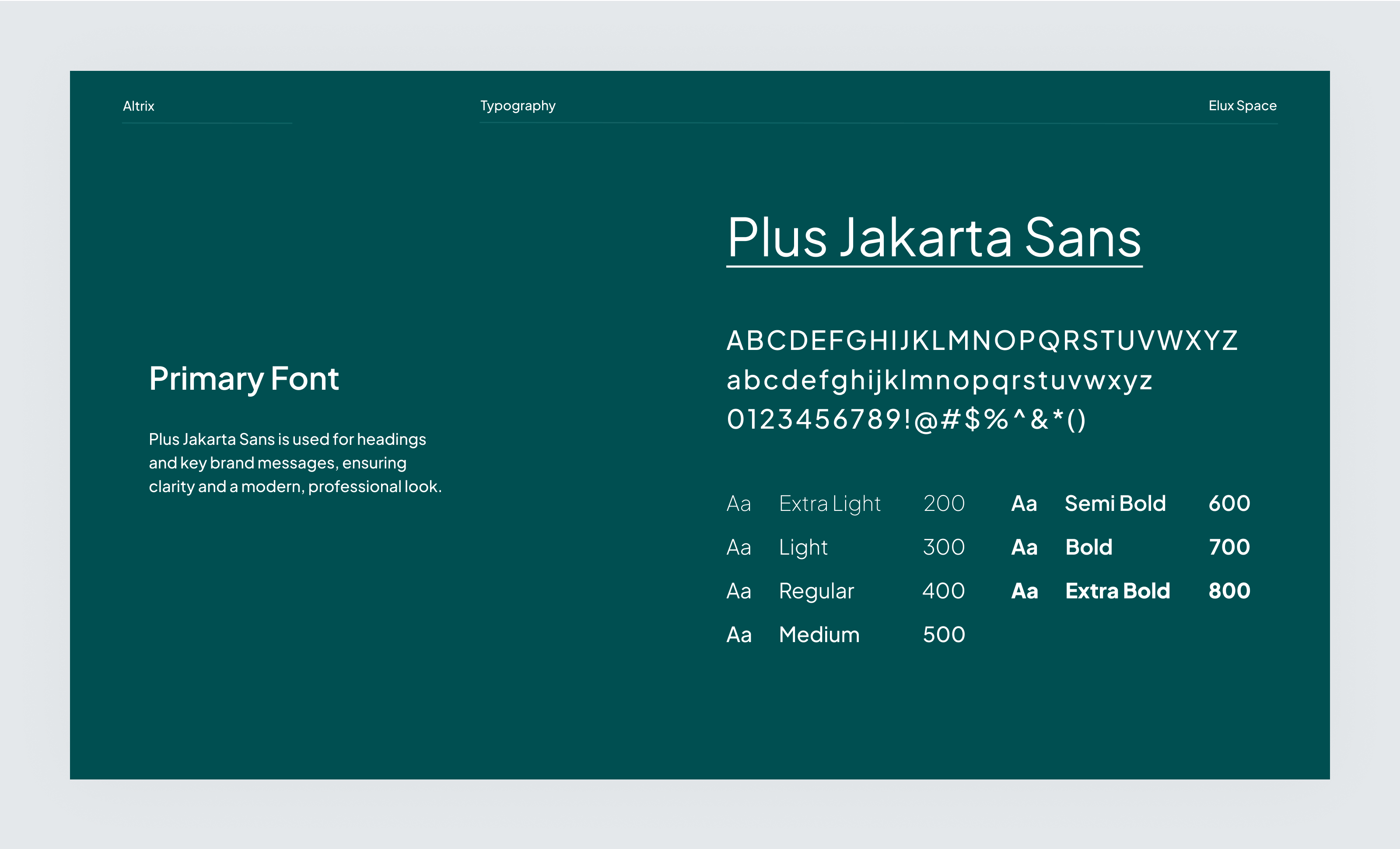
Task: Click the Extra Bold weight label
Action: click(1117, 590)
